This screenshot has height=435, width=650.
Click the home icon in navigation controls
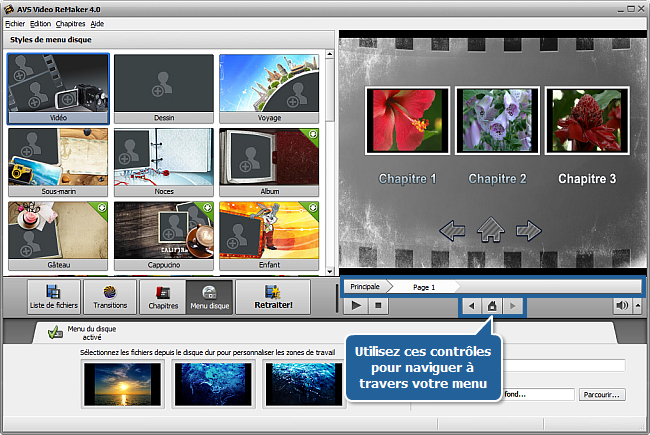pos(491,306)
